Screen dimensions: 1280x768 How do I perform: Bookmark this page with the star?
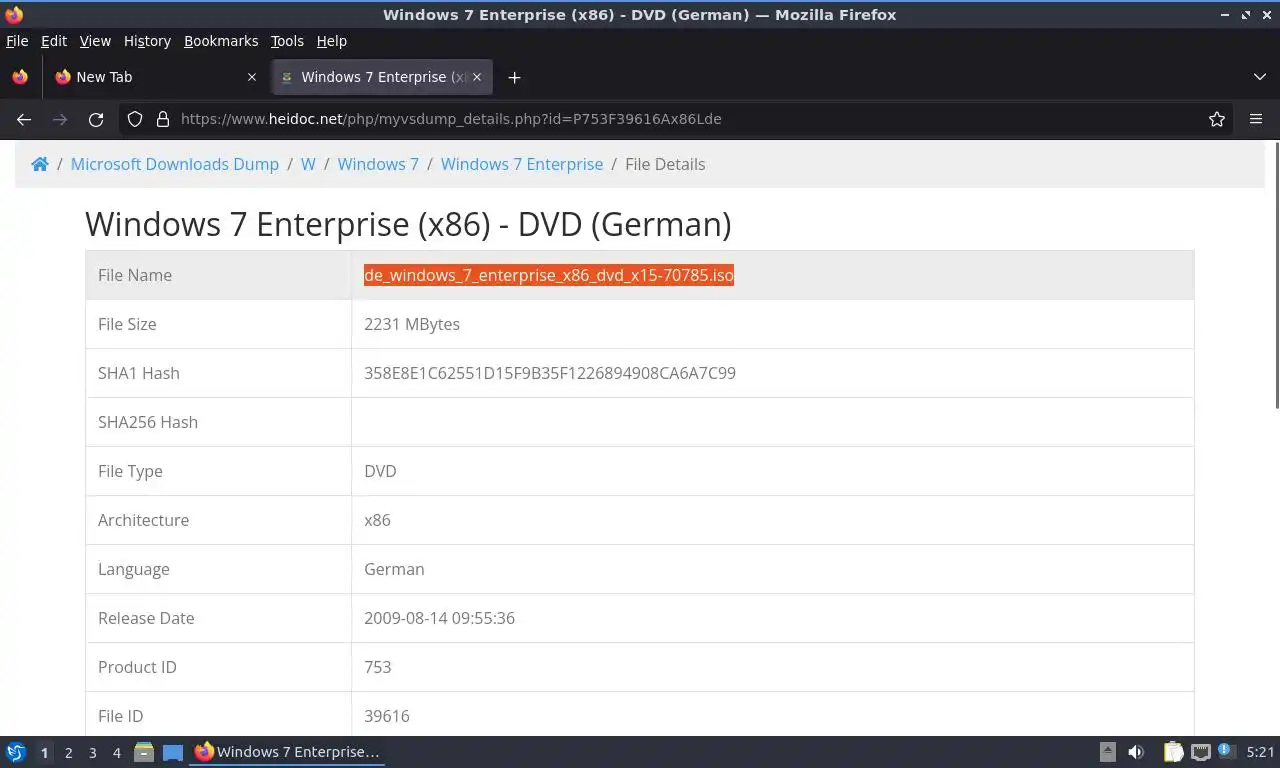tap(1217, 119)
